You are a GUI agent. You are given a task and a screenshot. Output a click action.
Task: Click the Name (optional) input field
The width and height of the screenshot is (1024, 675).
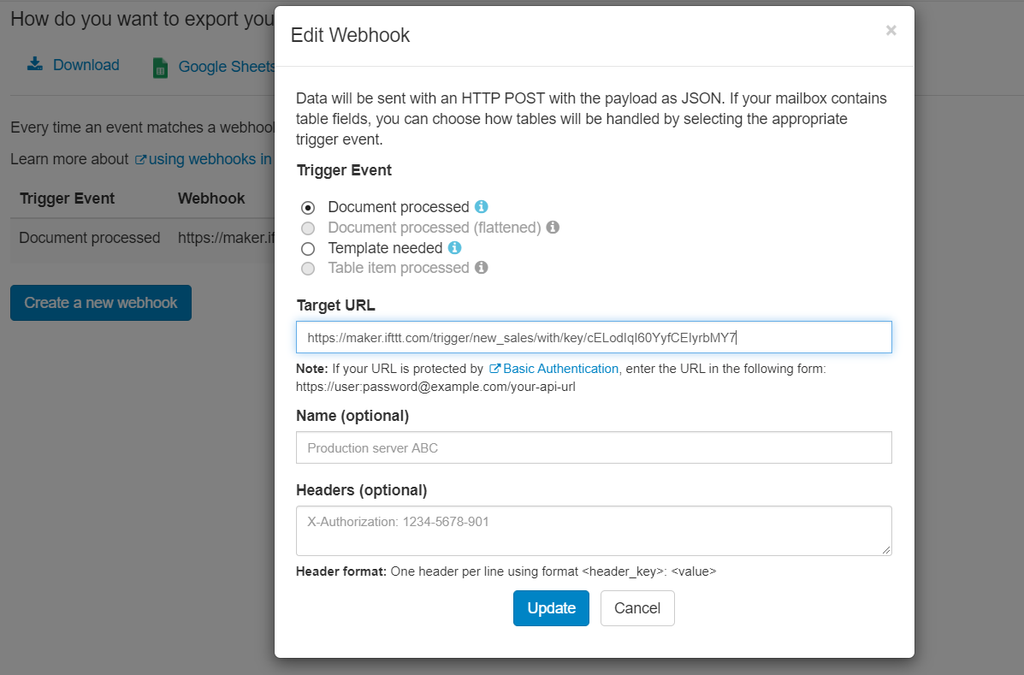[593, 447]
